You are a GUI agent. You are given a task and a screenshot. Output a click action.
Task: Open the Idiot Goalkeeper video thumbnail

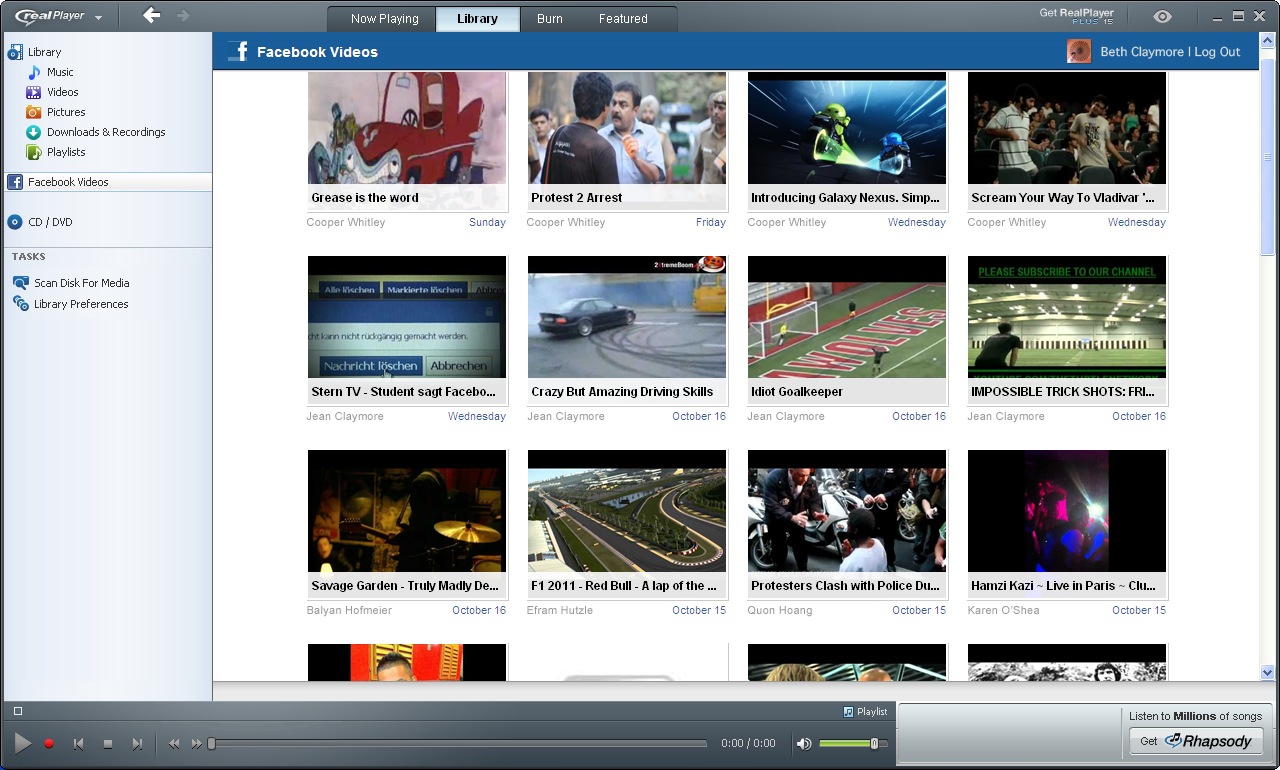(847, 317)
